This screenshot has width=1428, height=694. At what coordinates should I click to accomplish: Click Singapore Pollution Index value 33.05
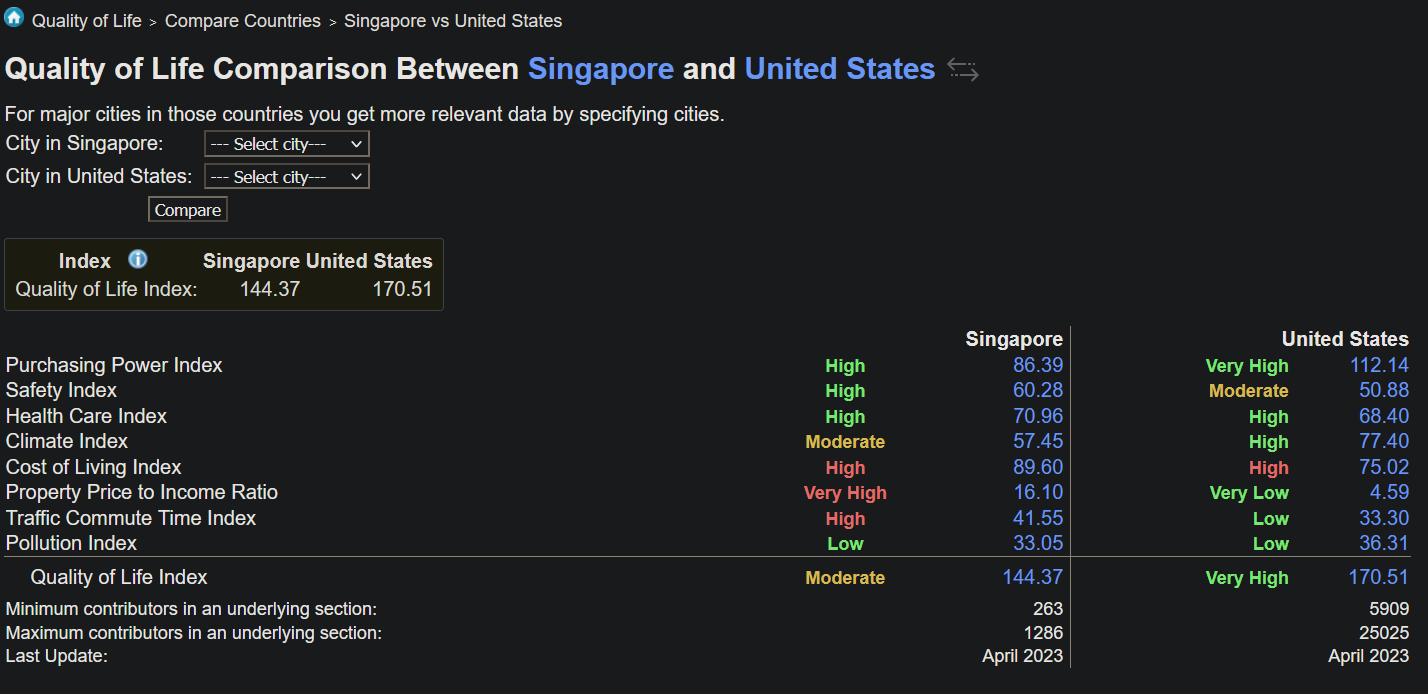1038,543
